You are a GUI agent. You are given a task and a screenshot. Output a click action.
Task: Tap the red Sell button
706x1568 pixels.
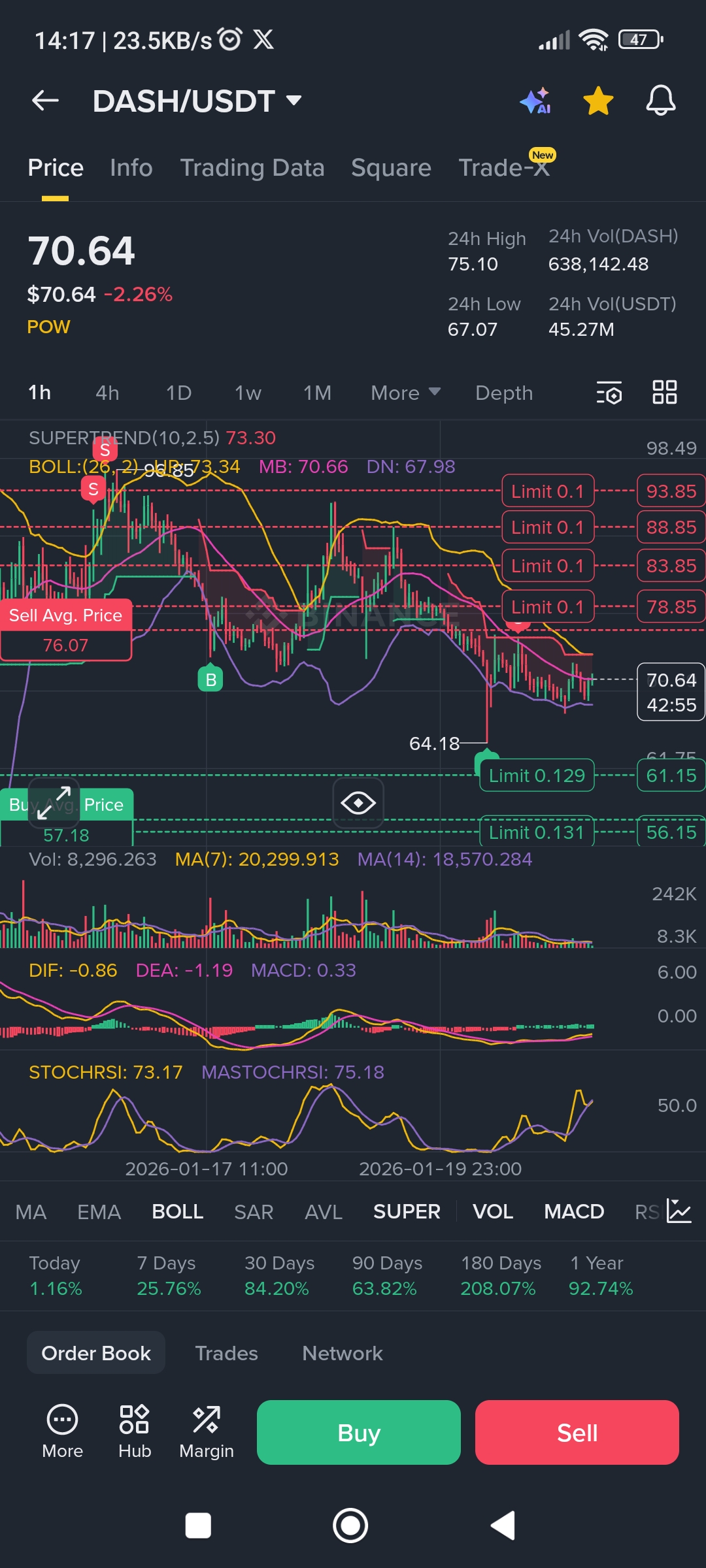(x=577, y=1432)
